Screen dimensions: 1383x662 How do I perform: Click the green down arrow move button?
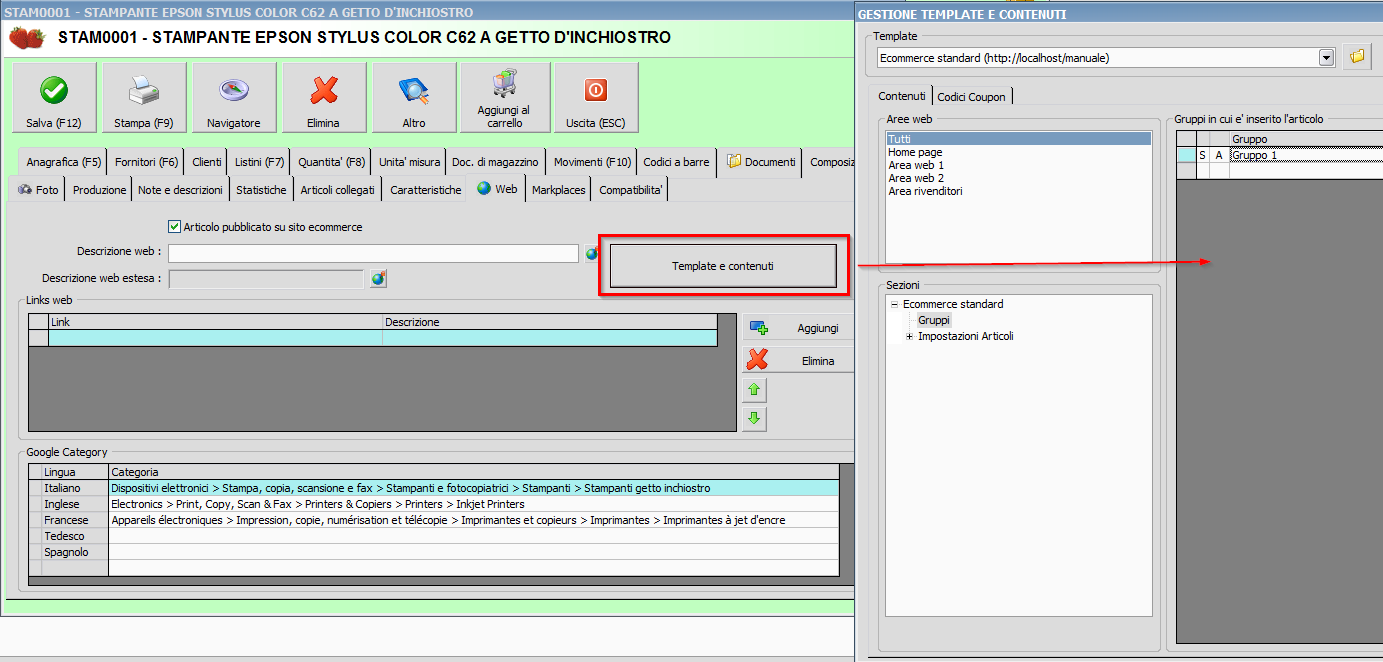[754, 419]
